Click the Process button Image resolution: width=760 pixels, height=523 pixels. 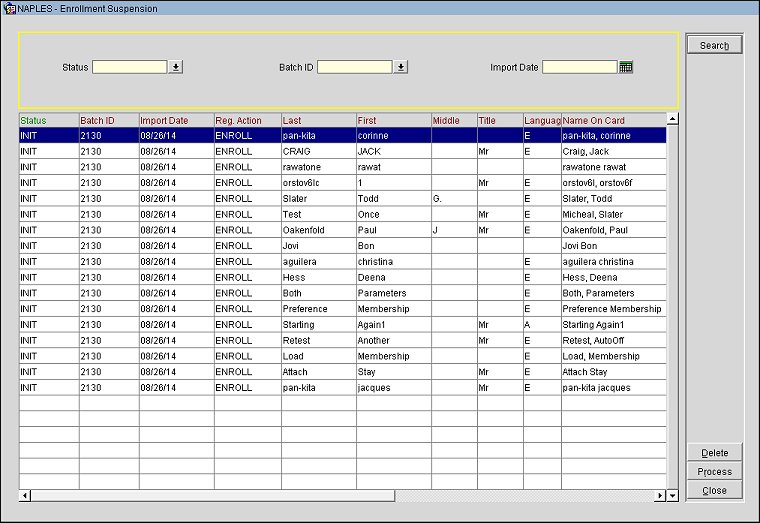pos(714,472)
